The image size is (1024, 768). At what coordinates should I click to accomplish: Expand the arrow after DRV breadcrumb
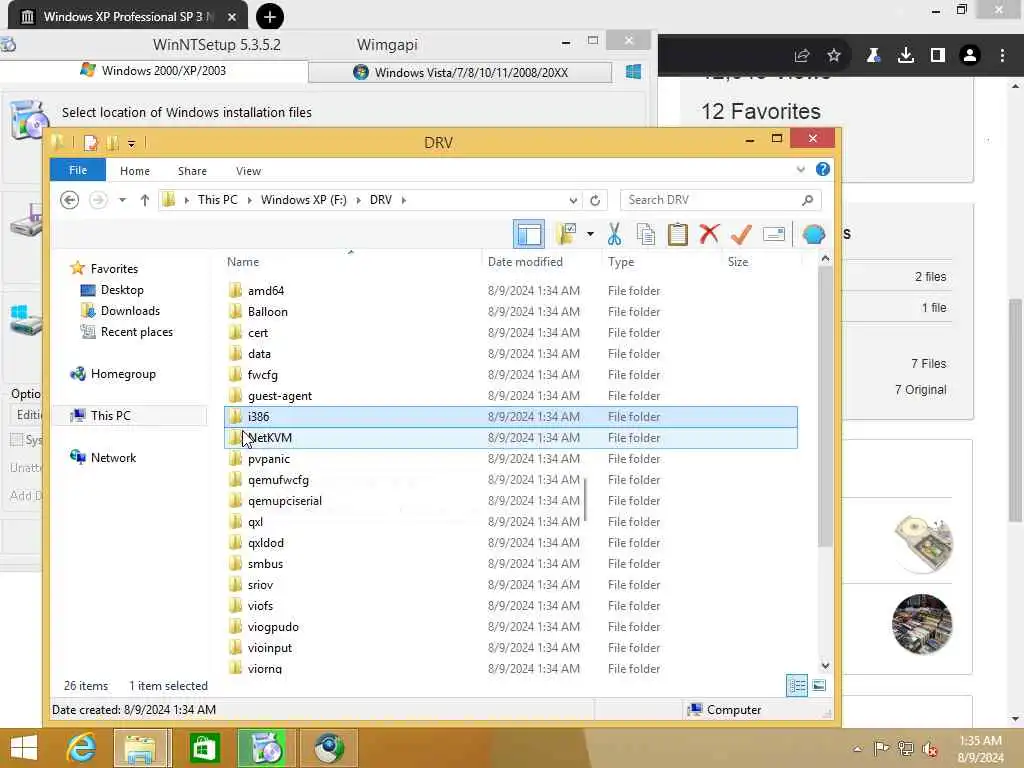click(404, 200)
